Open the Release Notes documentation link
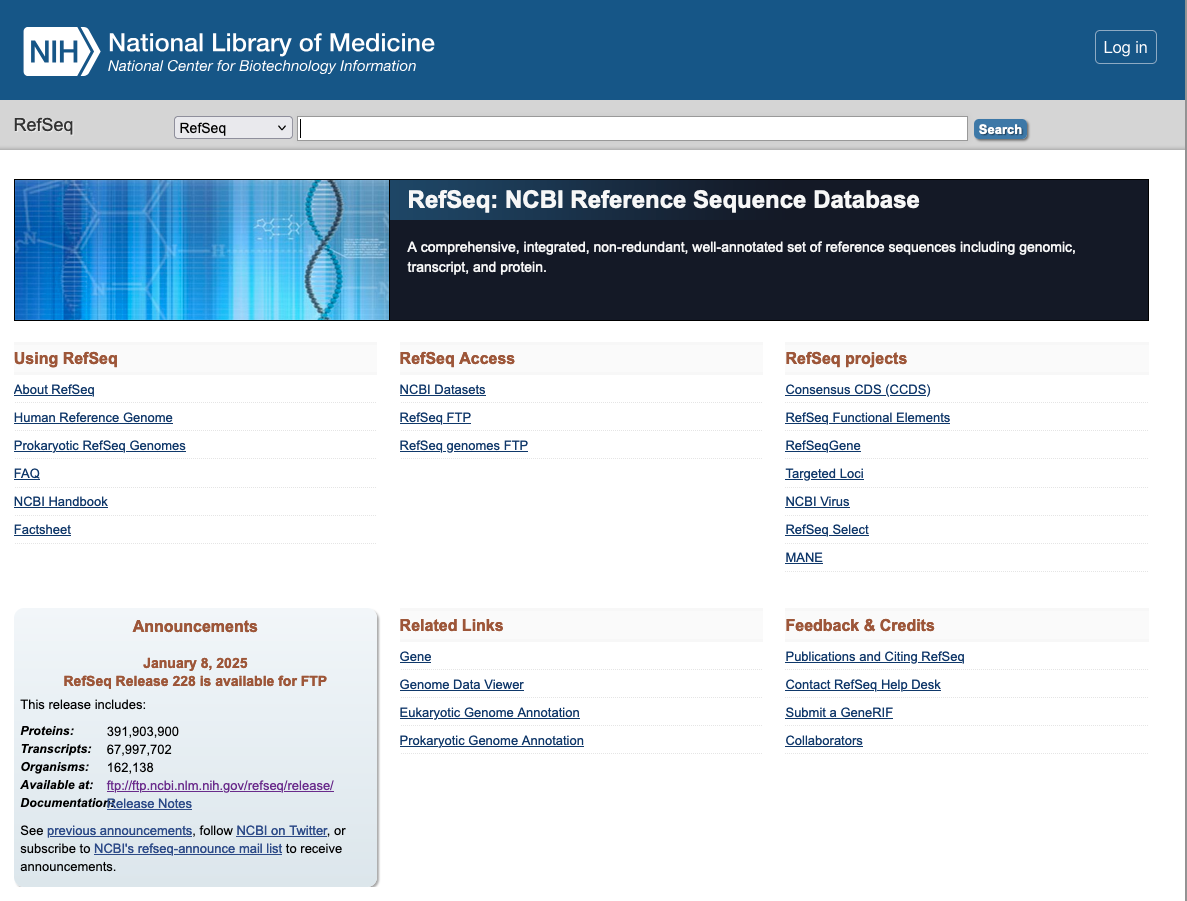The image size is (1187, 901). click(150, 804)
